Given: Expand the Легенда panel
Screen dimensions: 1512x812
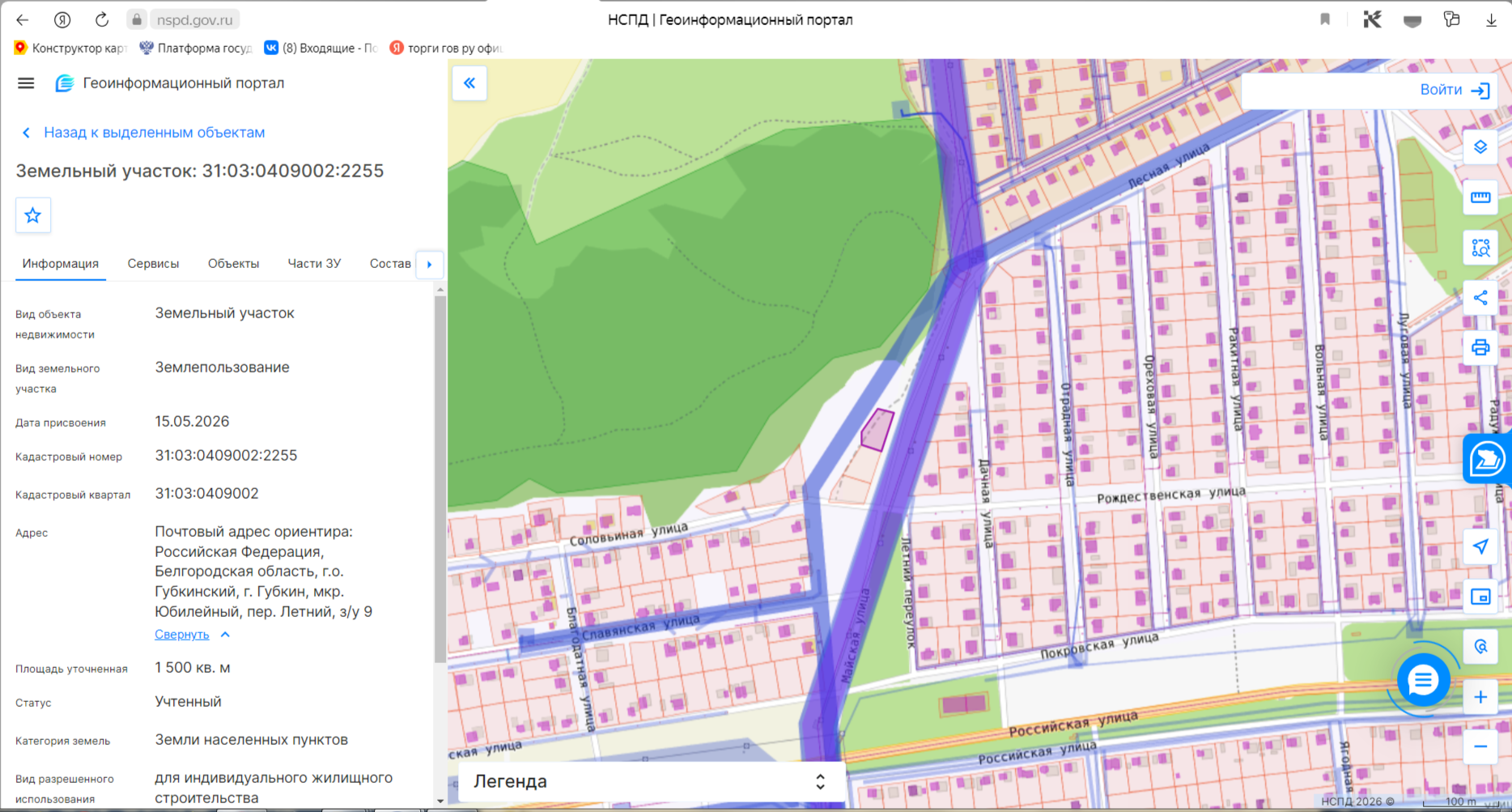Looking at the screenshot, I should coord(650,781).
